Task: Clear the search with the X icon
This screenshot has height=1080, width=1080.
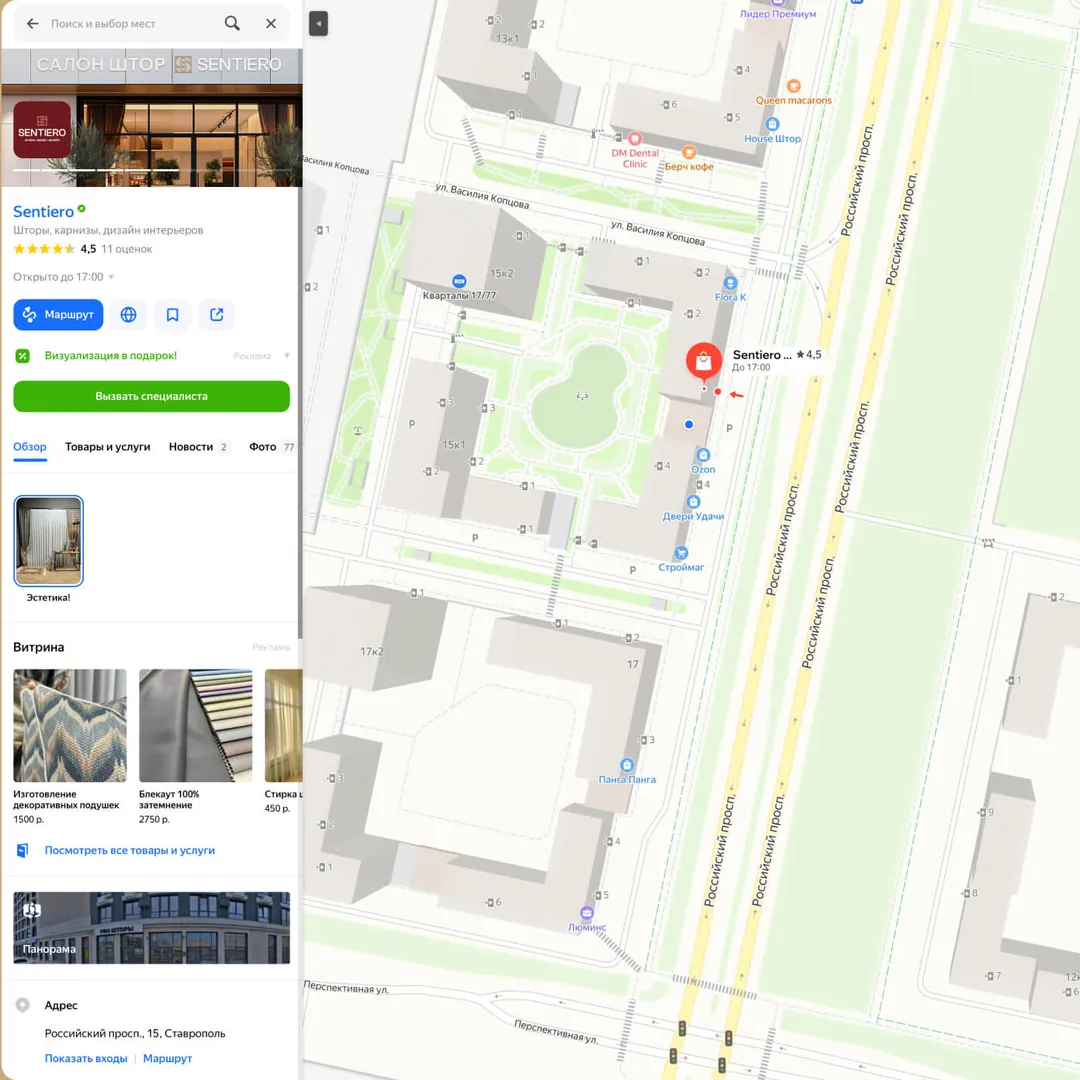Action: [x=271, y=23]
